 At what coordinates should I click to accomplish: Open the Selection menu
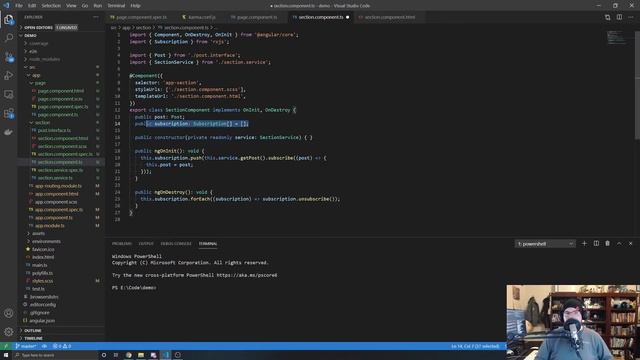pos(51,6)
